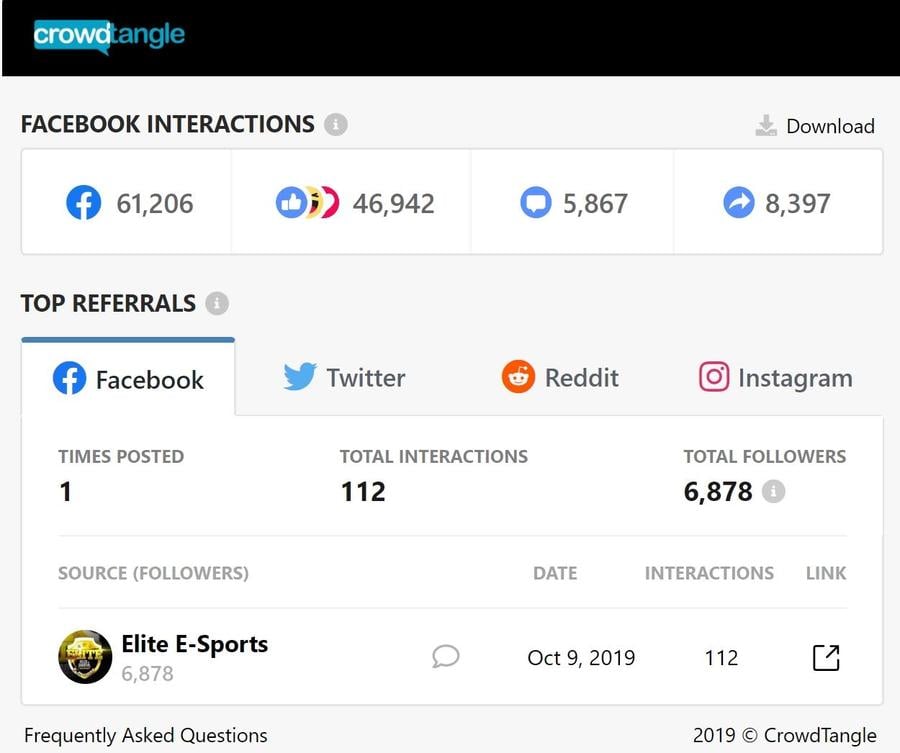The image size is (900, 753).
Task: Open the Total Followers info icon
Action: tap(773, 491)
